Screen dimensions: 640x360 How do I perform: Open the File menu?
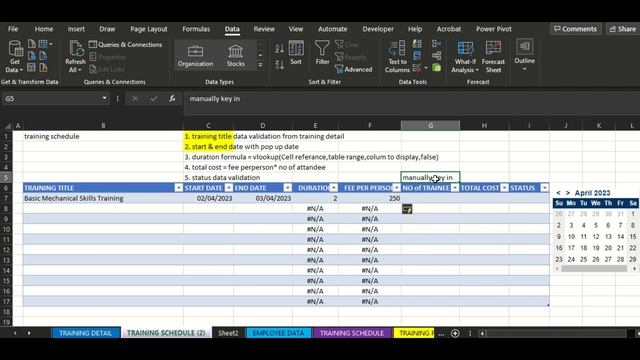pyautogui.click(x=13, y=29)
